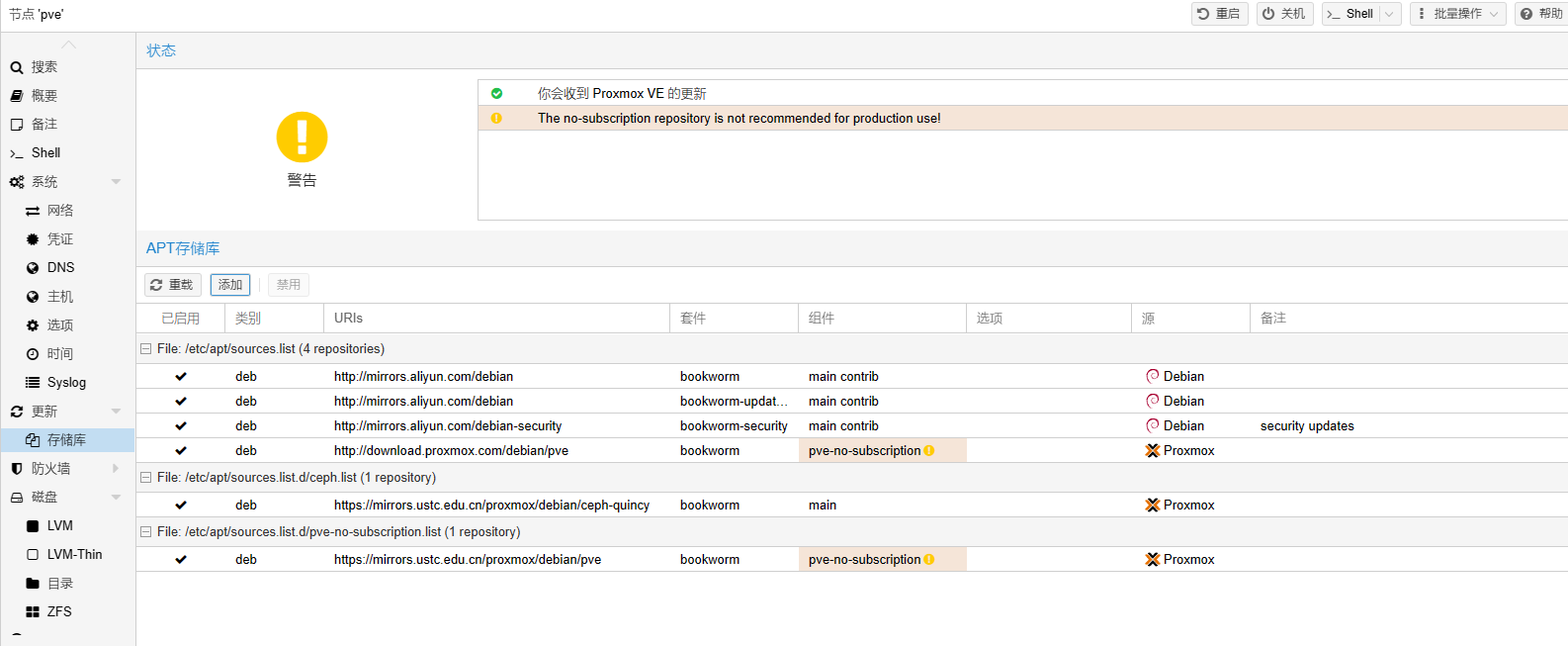Open the DNS settings entry
This screenshot has height=646, width=1568.
coord(67,268)
